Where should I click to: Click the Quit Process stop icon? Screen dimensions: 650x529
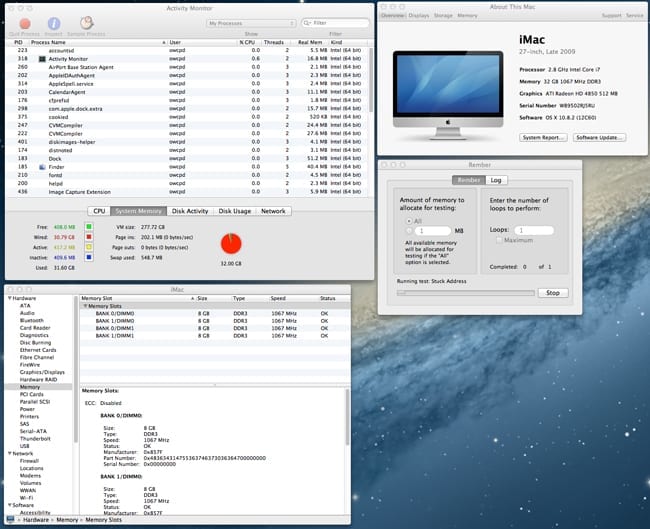point(25,21)
